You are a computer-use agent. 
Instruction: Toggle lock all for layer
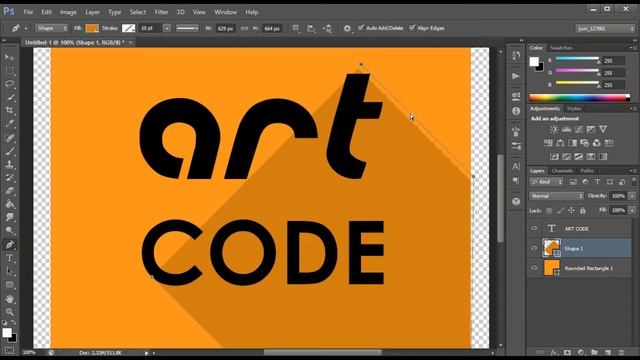pos(582,211)
